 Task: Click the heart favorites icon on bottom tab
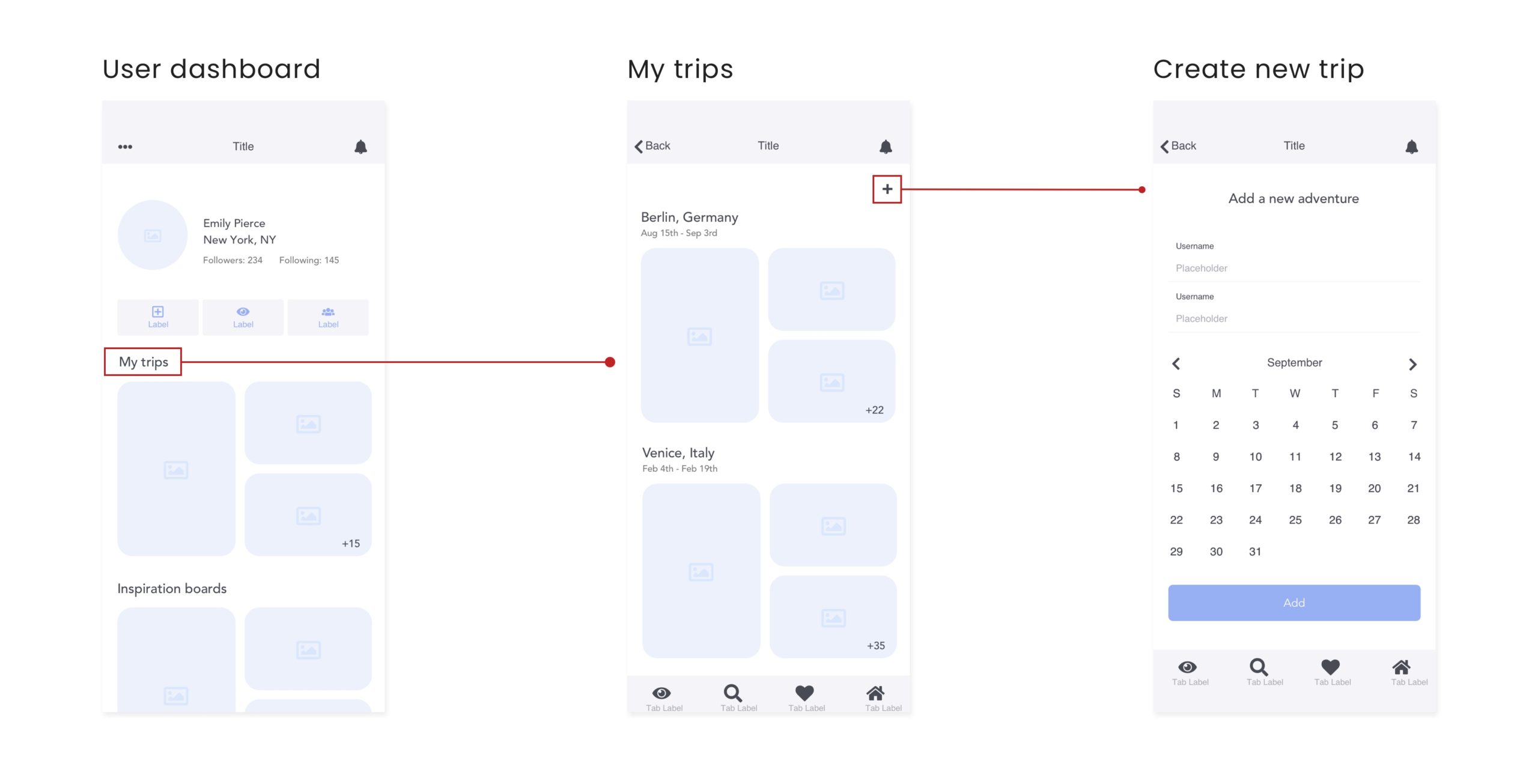pyautogui.click(x=806, y=692)
